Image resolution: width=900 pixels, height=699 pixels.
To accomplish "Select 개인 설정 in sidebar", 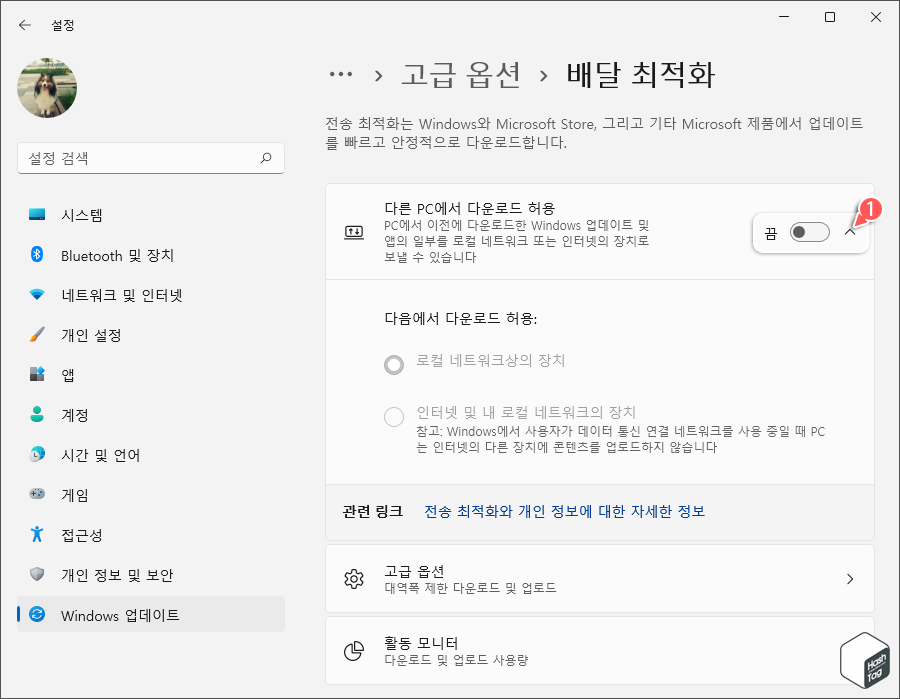I will tap(151, 335).
